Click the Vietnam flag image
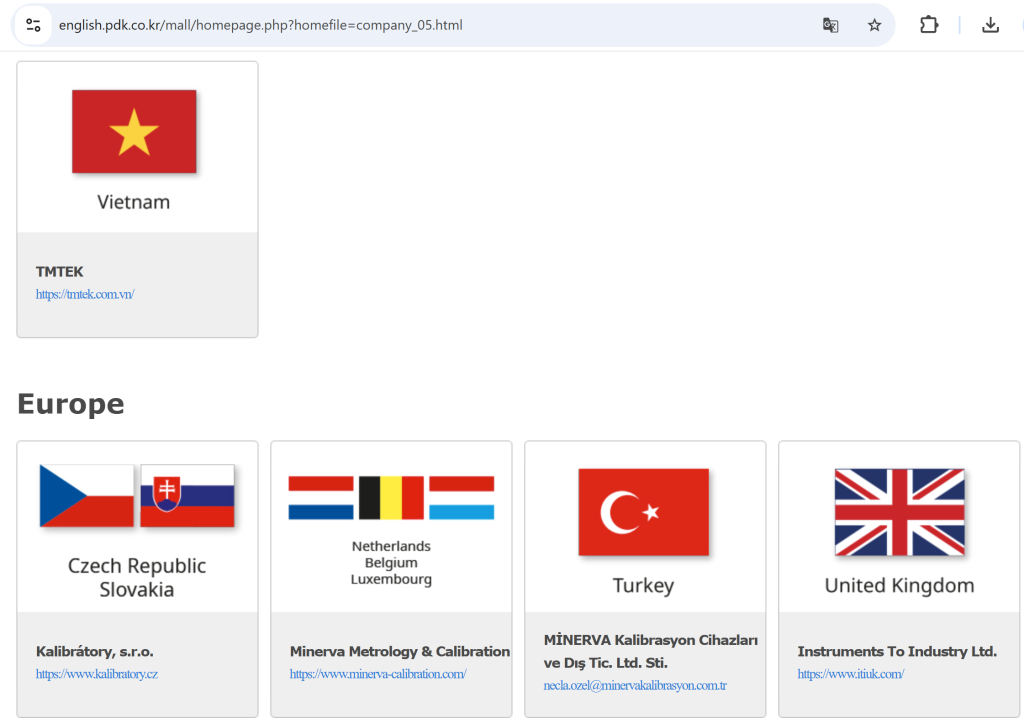Screen dimensions: 1024x723 [134, 131]
